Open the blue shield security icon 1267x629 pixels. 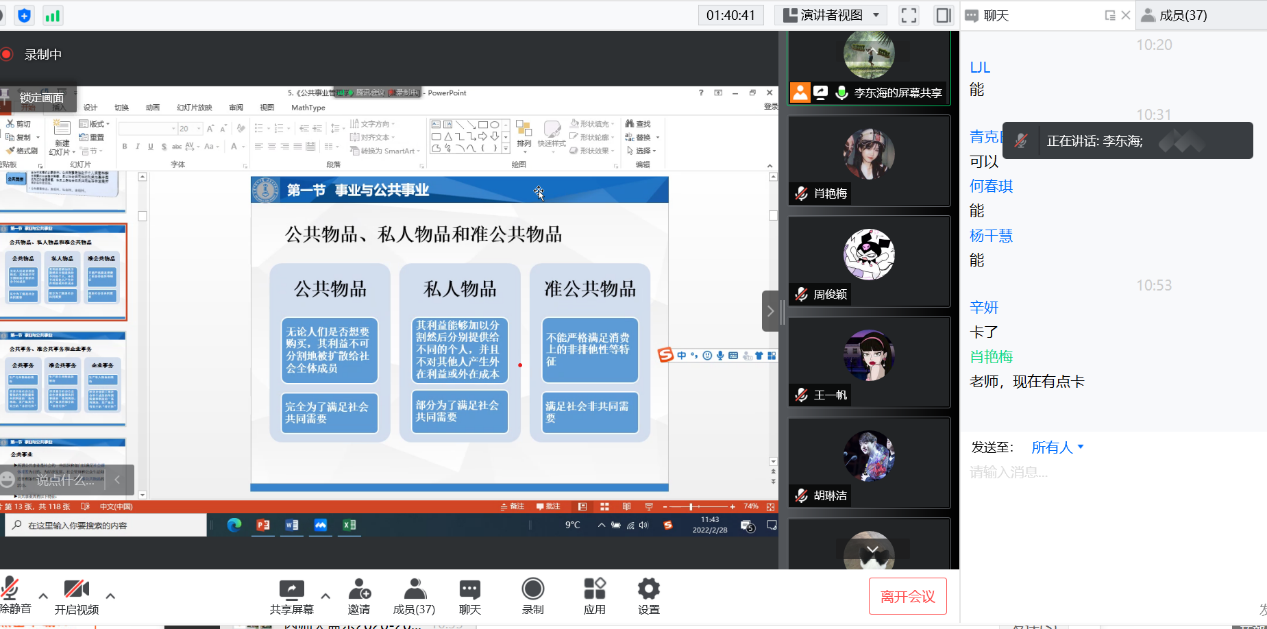tap(25, 15)
